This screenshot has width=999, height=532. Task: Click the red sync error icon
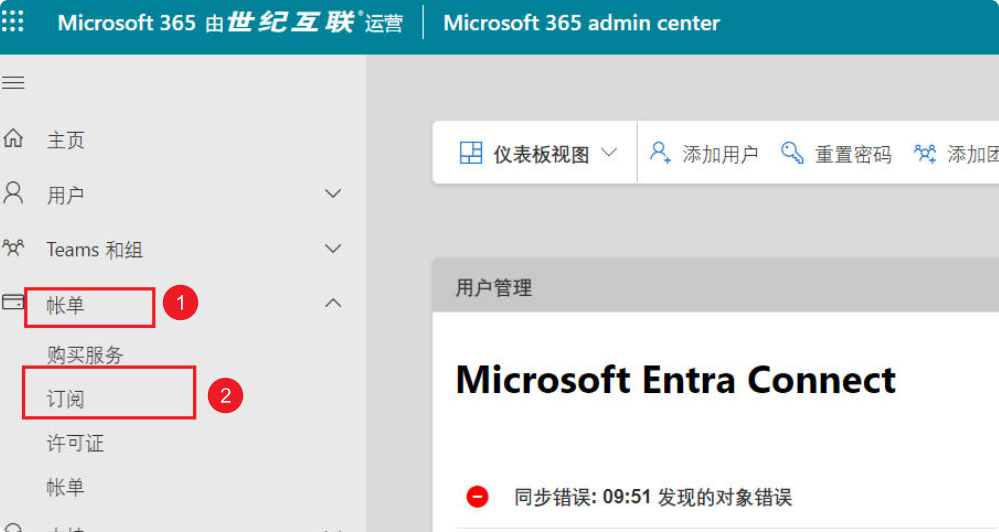coord(477,496)
